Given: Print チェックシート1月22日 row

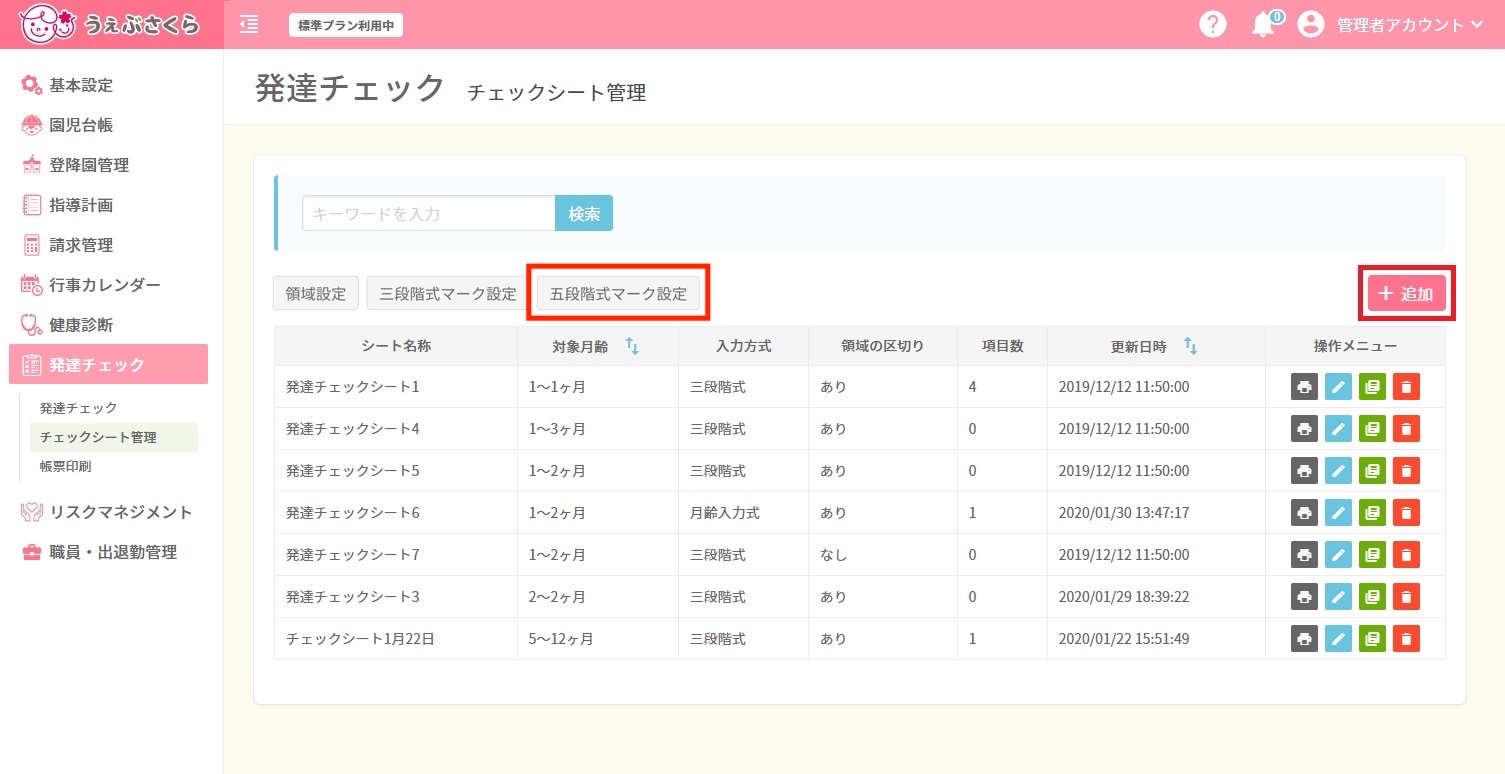Looking at the screenshot, I should click(x=1304, y=639).
